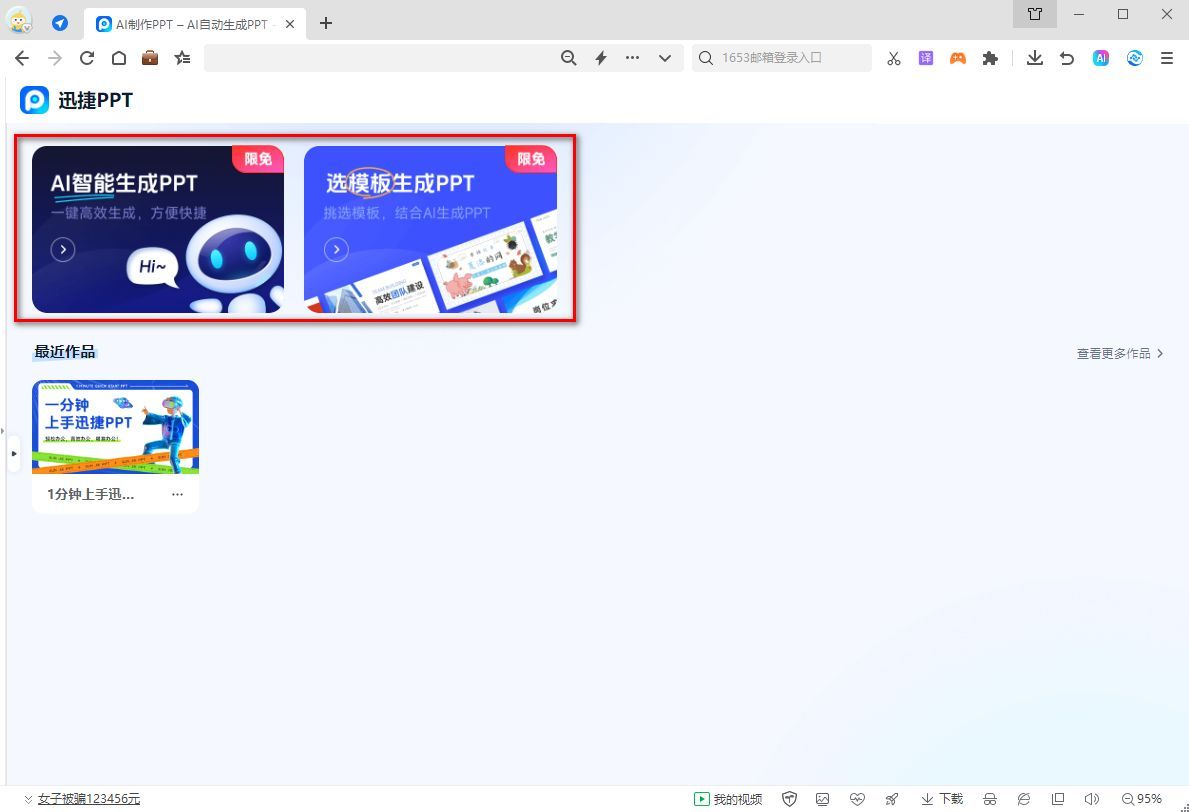Click the user avatar in title bar
This screenshot has height=812, width=1189.
(x=19, y=22)
